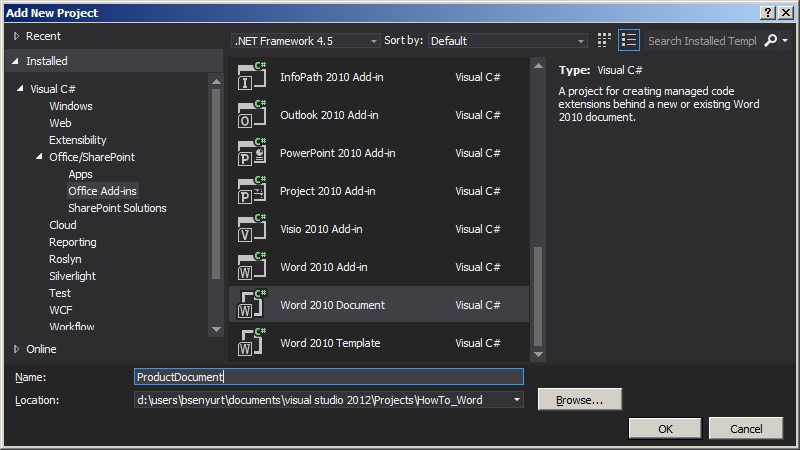
Task: Select the Silverlight category
Action: tap(73, 276)
